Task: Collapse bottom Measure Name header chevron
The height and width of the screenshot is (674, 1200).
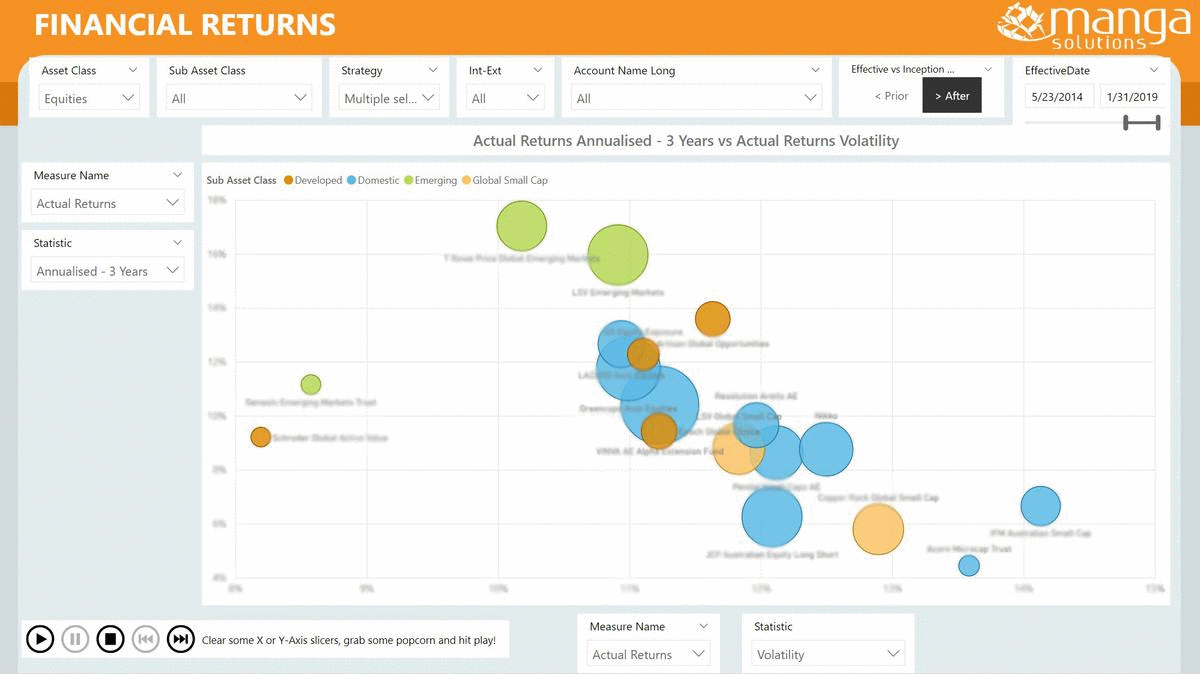Action: pyautogui.click(x=703, y=626)
